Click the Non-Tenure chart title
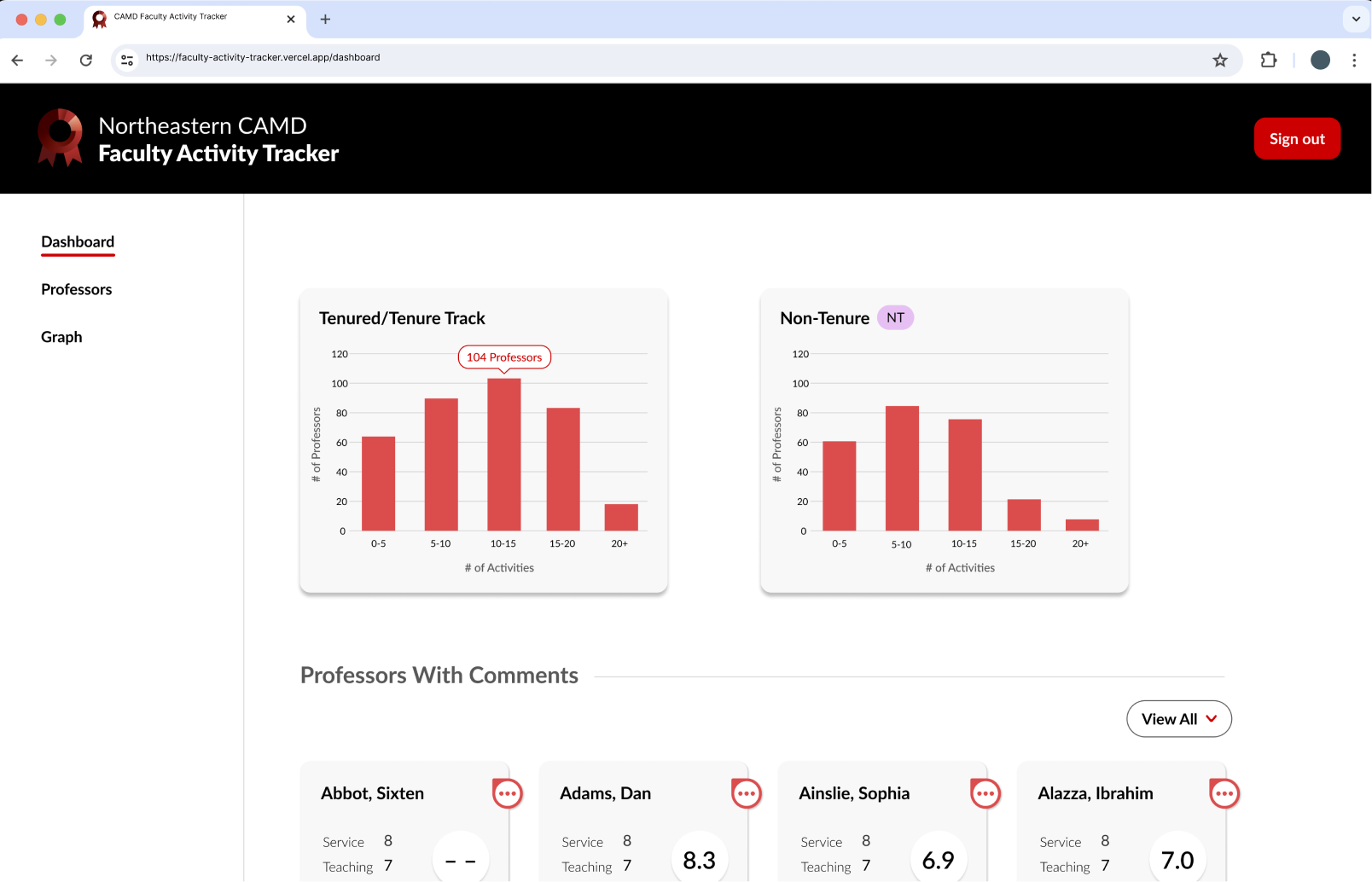 click(x=824, y=318)
